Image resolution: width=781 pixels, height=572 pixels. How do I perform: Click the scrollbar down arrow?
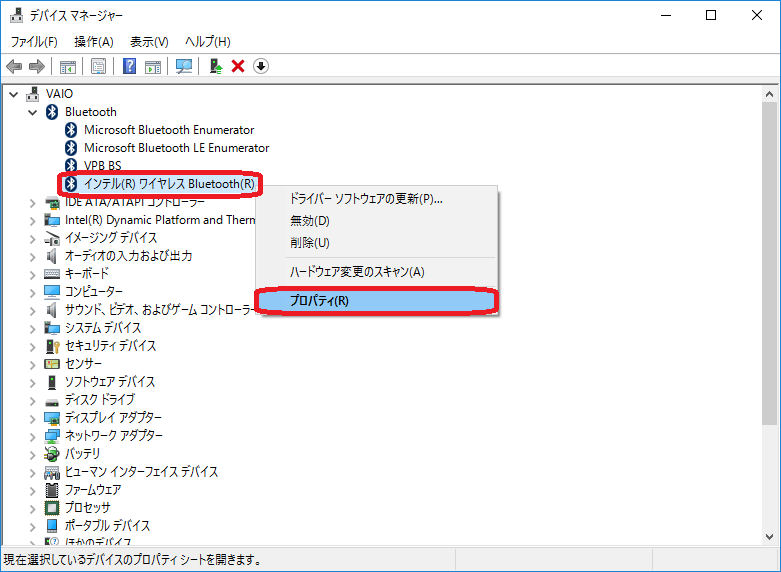[769, 537]
